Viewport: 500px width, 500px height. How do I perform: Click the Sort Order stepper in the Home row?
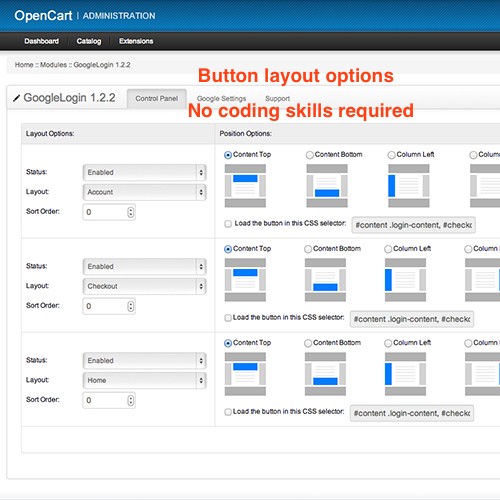point(131,400)
